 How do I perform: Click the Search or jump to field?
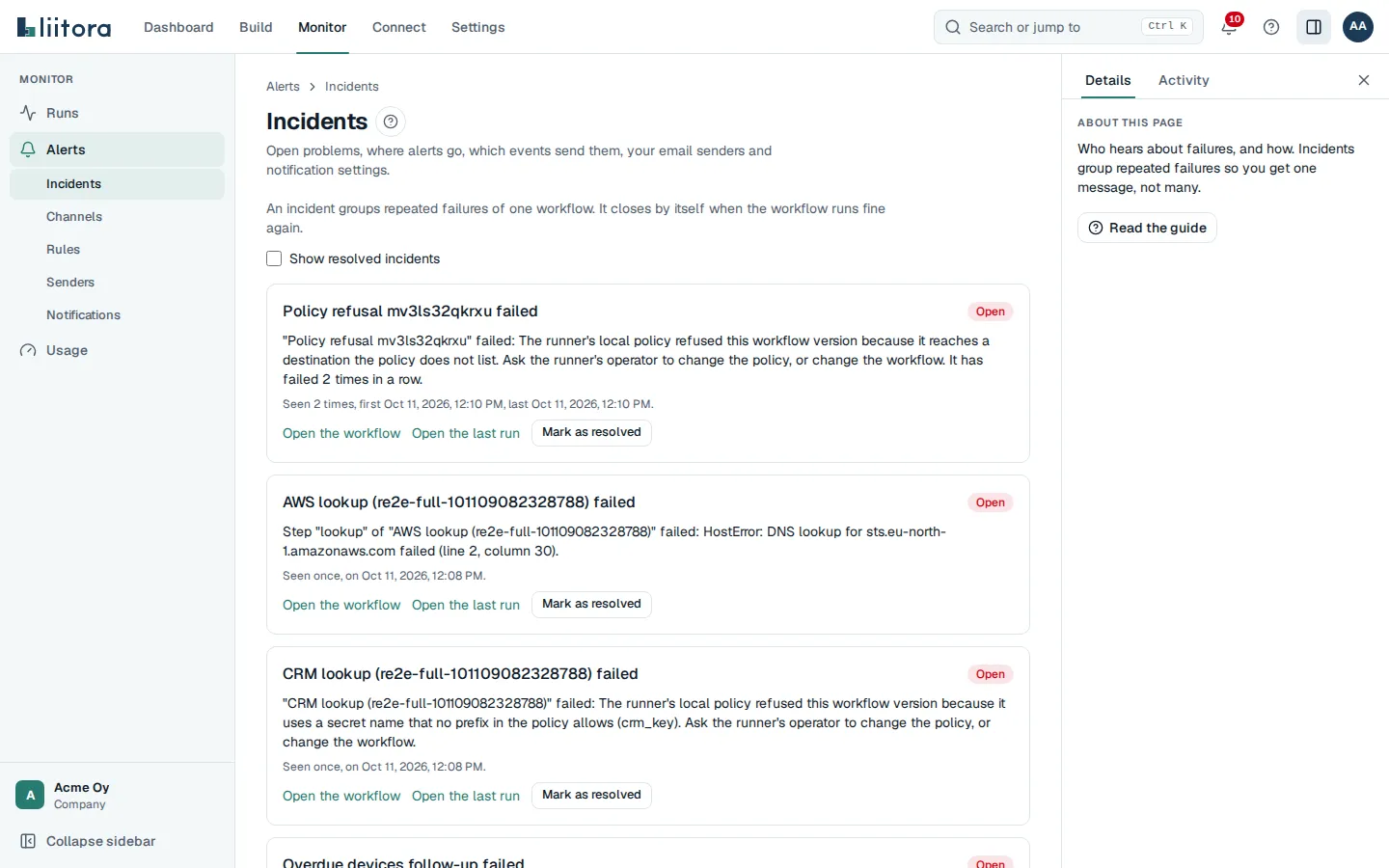click(1069, 27)
